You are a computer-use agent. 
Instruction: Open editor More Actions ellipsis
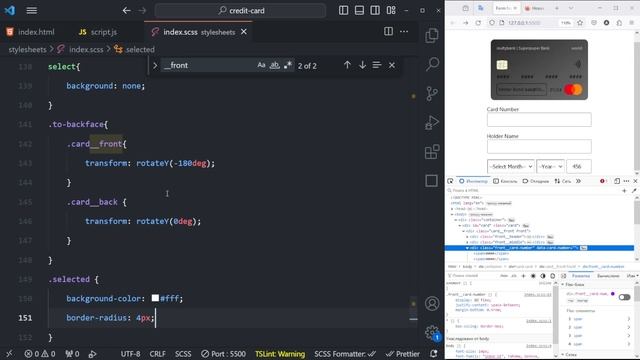[404, 31]
